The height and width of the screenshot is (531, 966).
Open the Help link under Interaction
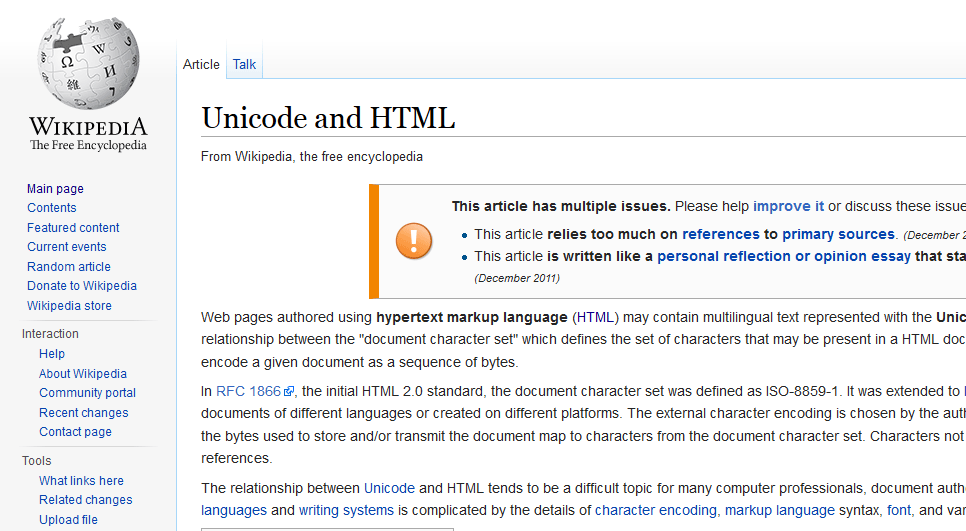(52, 354)
